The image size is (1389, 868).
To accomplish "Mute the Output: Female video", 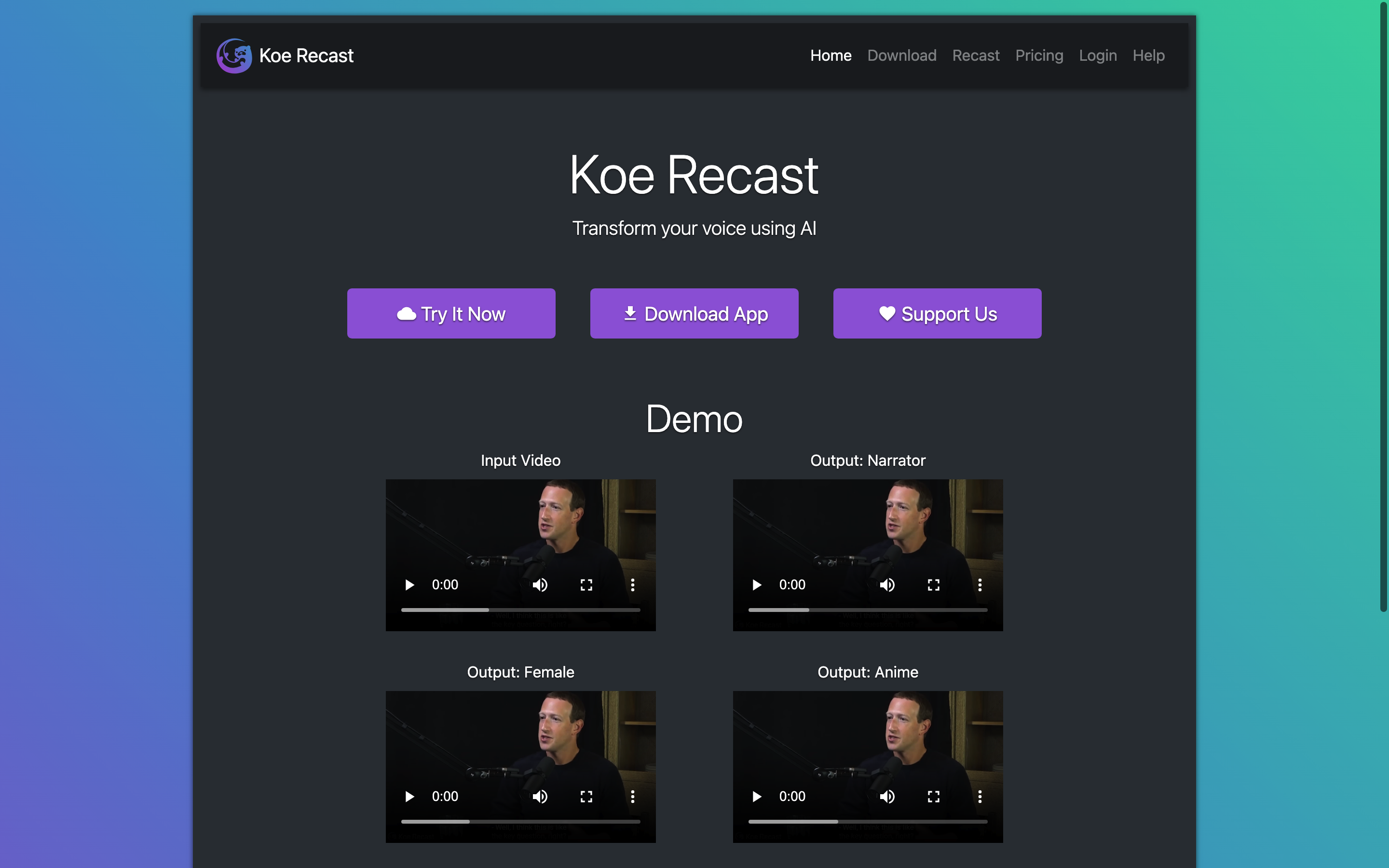I will pos(540,797).
